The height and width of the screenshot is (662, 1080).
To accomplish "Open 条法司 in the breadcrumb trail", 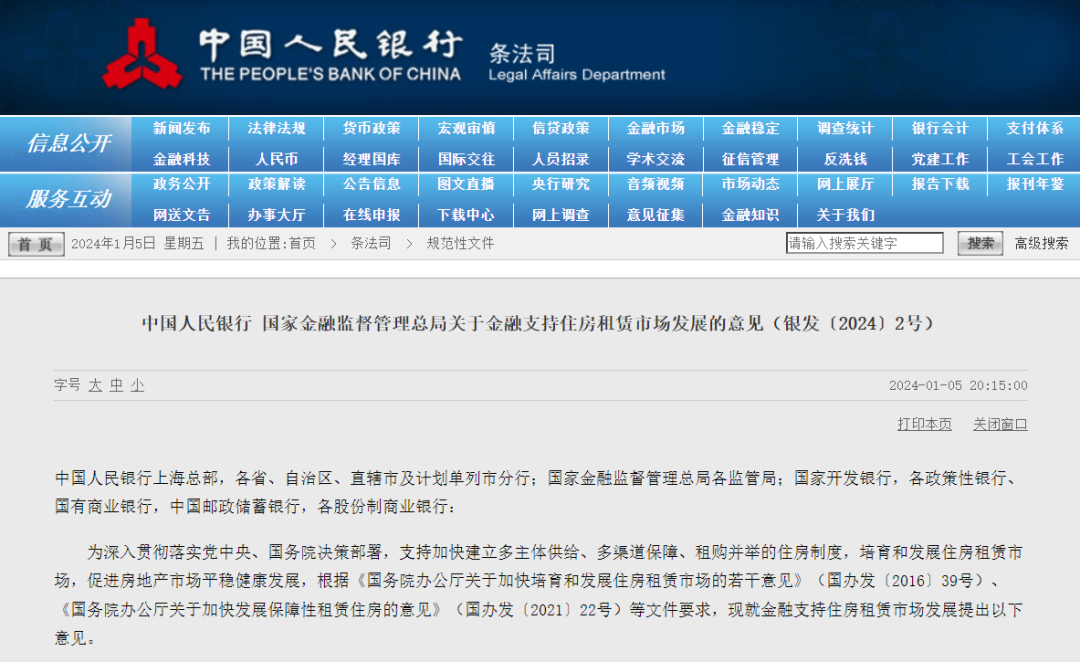I will pos(371,243).
